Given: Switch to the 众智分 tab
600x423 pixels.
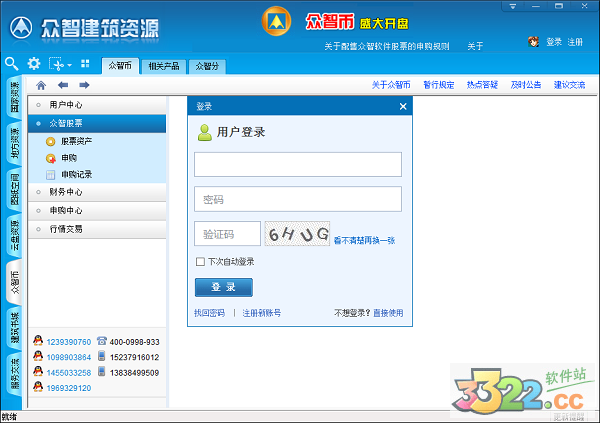Looking at the screenshot, I should point(207,66).
